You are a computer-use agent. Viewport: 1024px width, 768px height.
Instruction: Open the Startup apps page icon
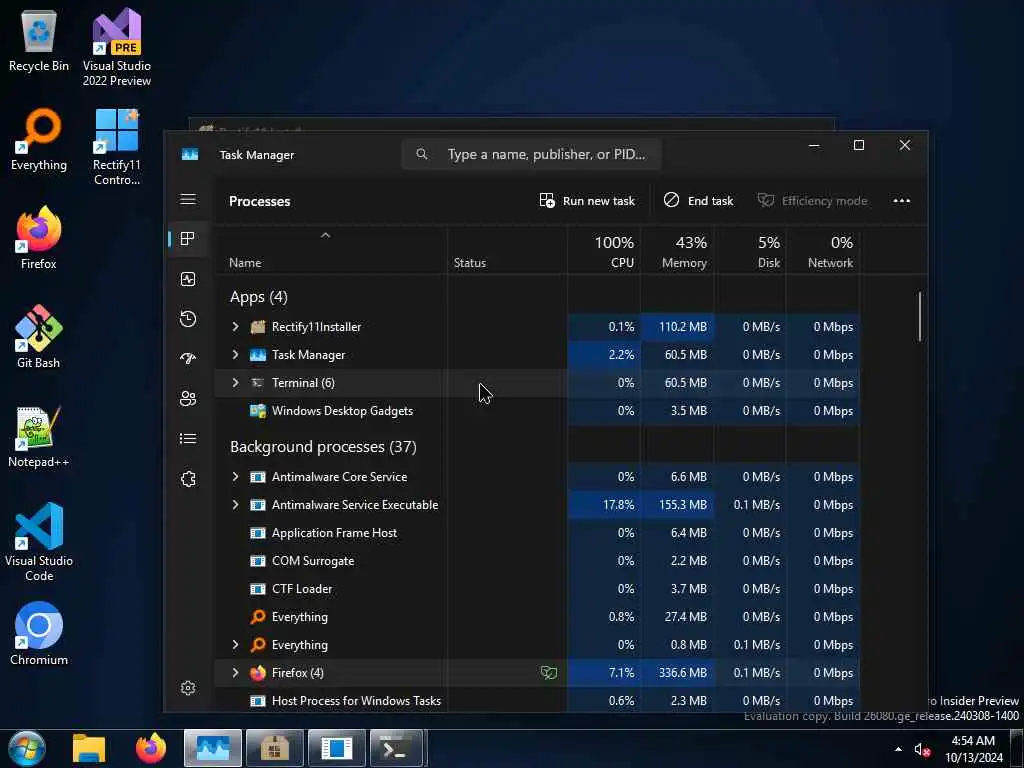188,359
